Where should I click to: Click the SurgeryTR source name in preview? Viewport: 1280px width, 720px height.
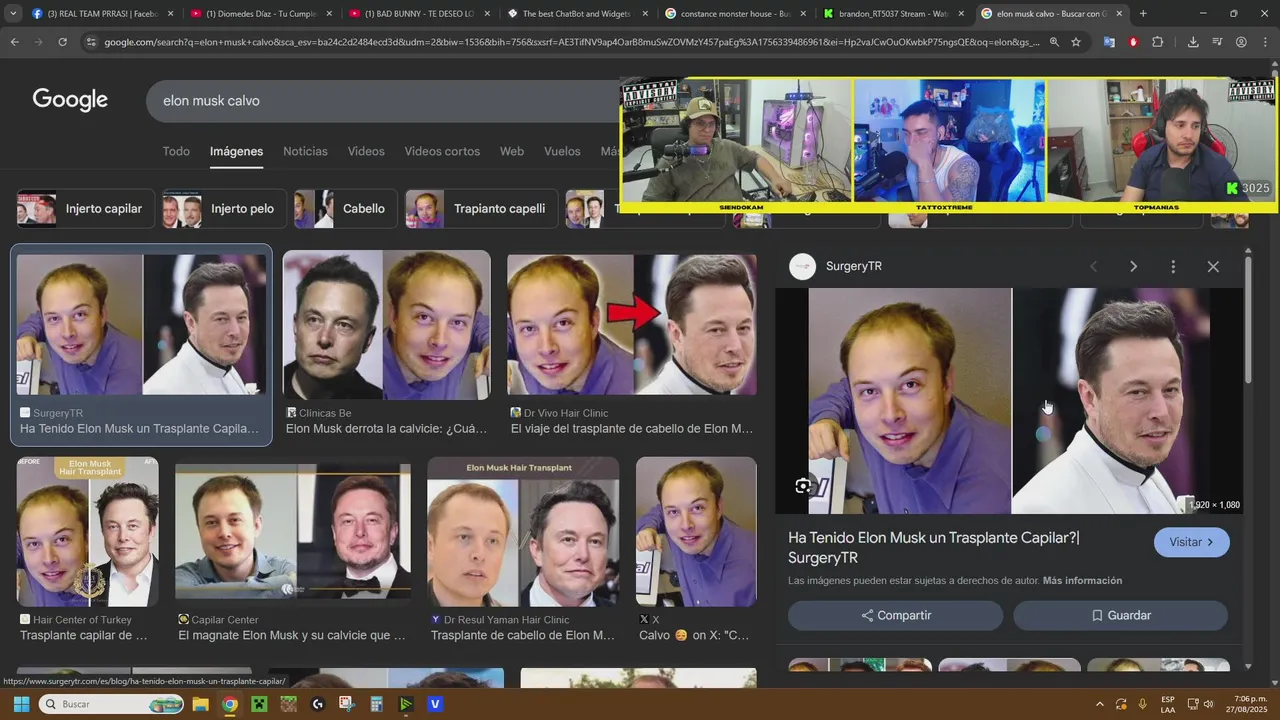853,266
